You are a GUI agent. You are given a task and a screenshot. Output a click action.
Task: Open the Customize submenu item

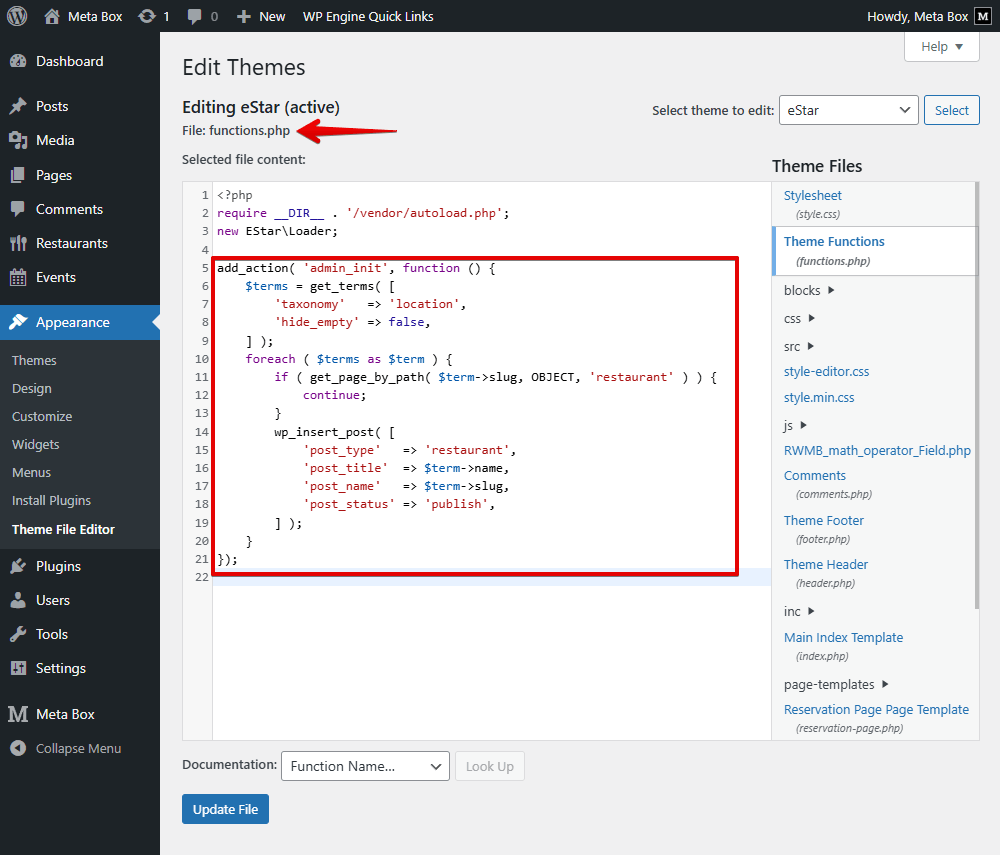[41, 416]
